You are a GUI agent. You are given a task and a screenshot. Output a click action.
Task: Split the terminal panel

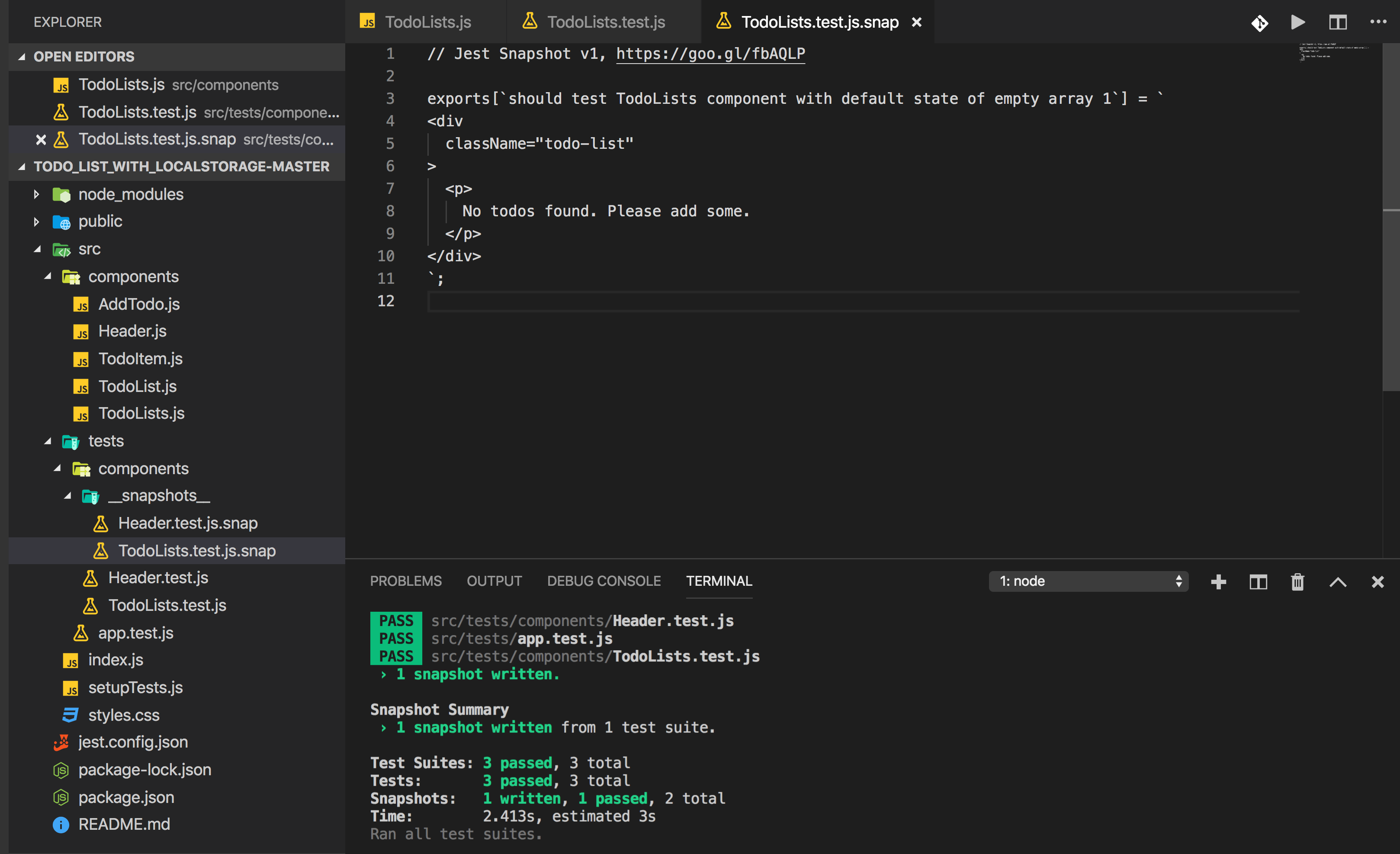1258,581
